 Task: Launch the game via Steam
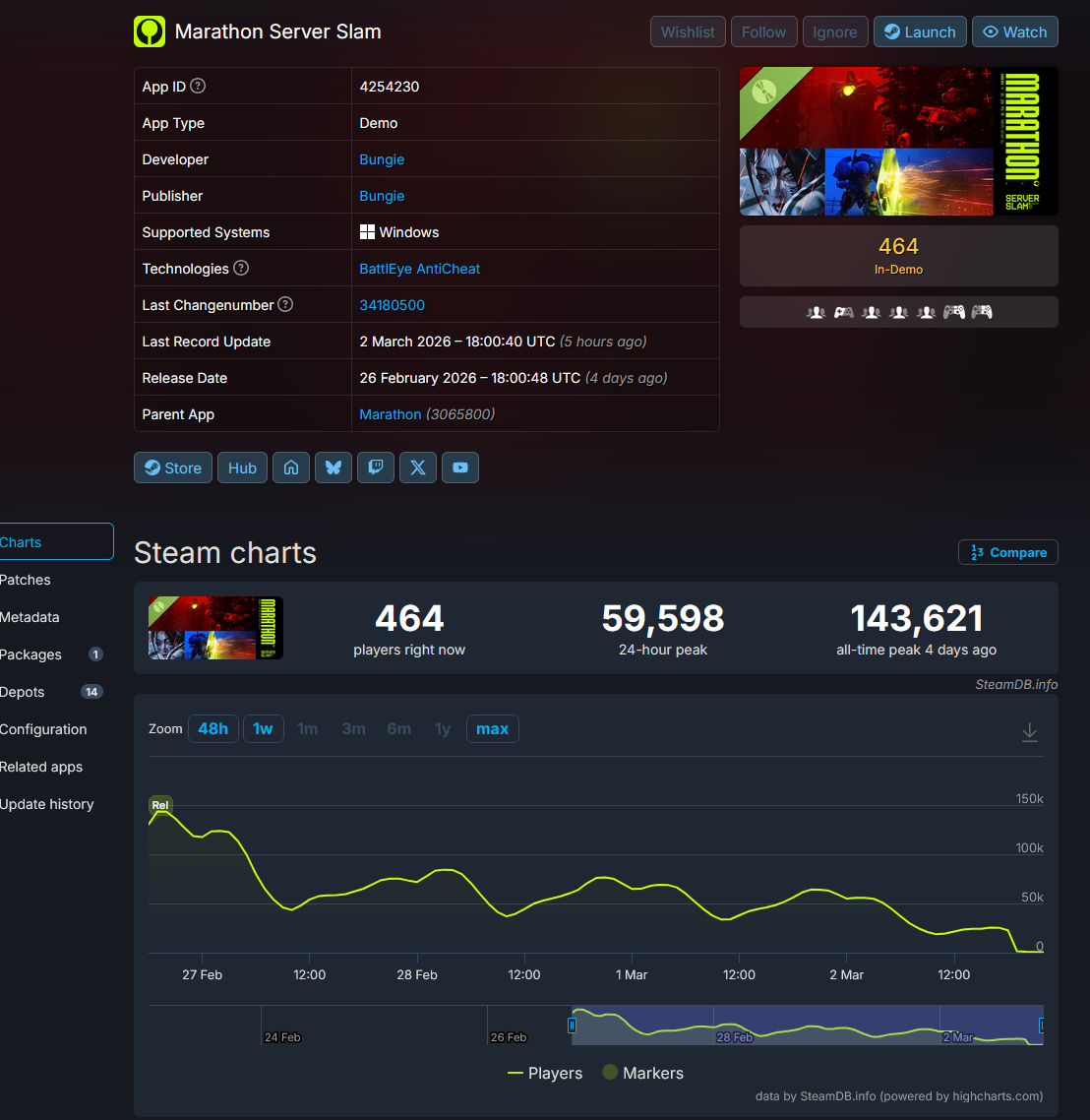[x=920, y=32]
